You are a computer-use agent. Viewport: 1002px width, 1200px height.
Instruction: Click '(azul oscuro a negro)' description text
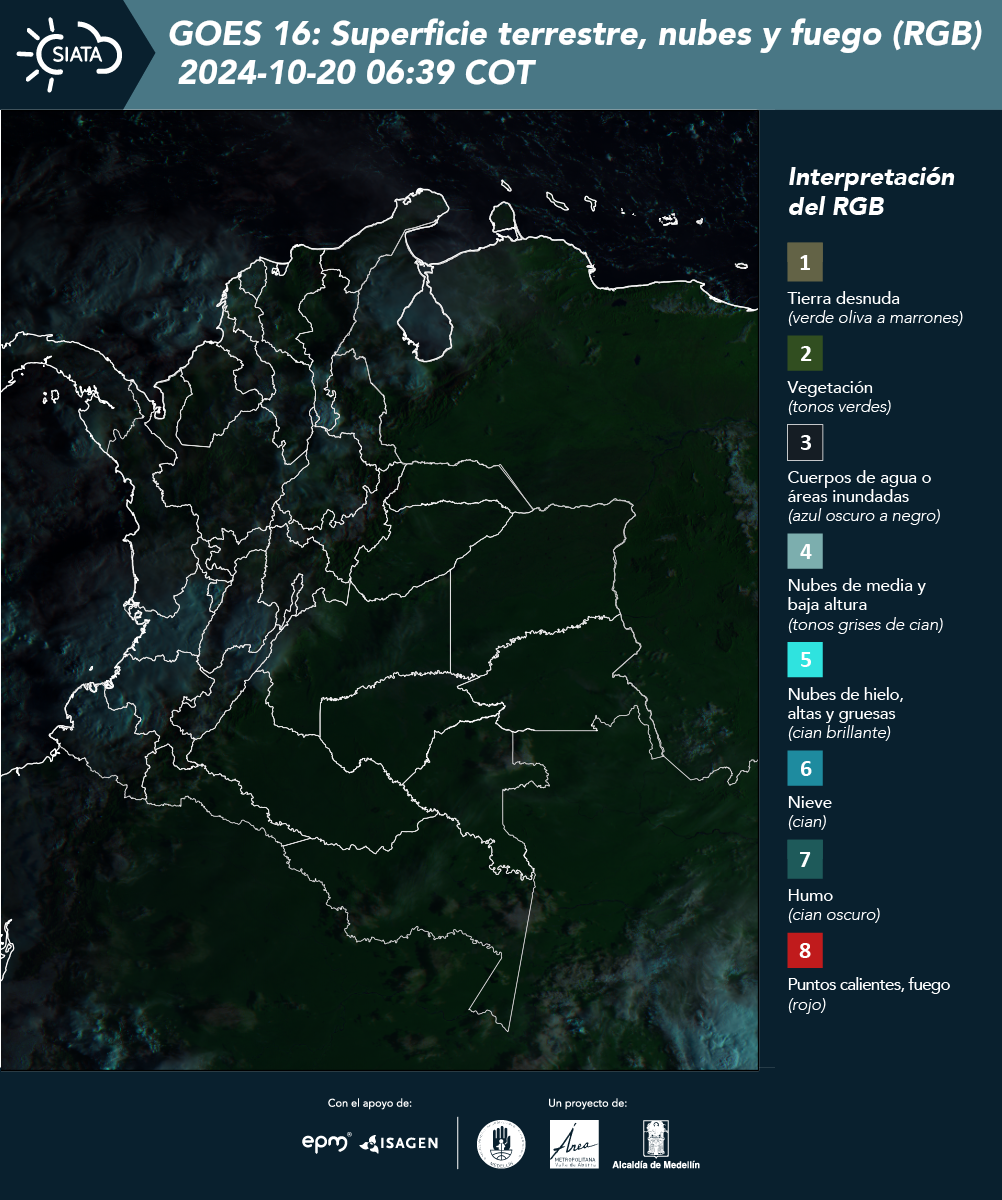[x=864, y=516]
